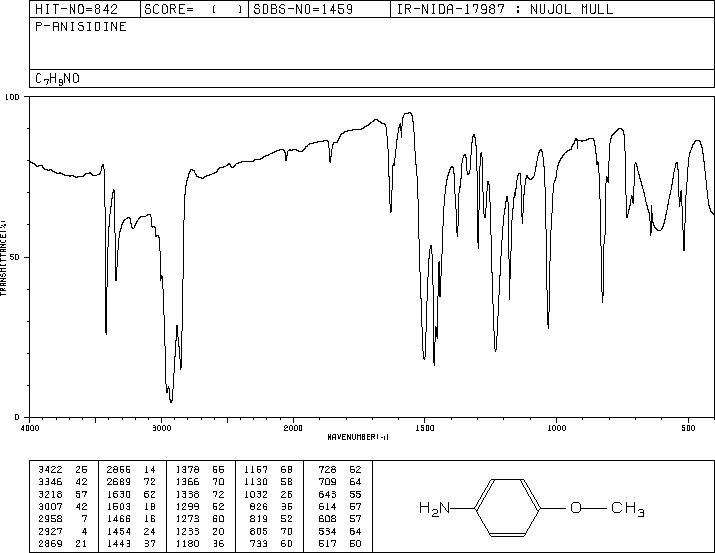Click transmittance value 18 beside 1603
Image resolution: width=715 pixels, height=553 pixels.
tap(150, 506)
